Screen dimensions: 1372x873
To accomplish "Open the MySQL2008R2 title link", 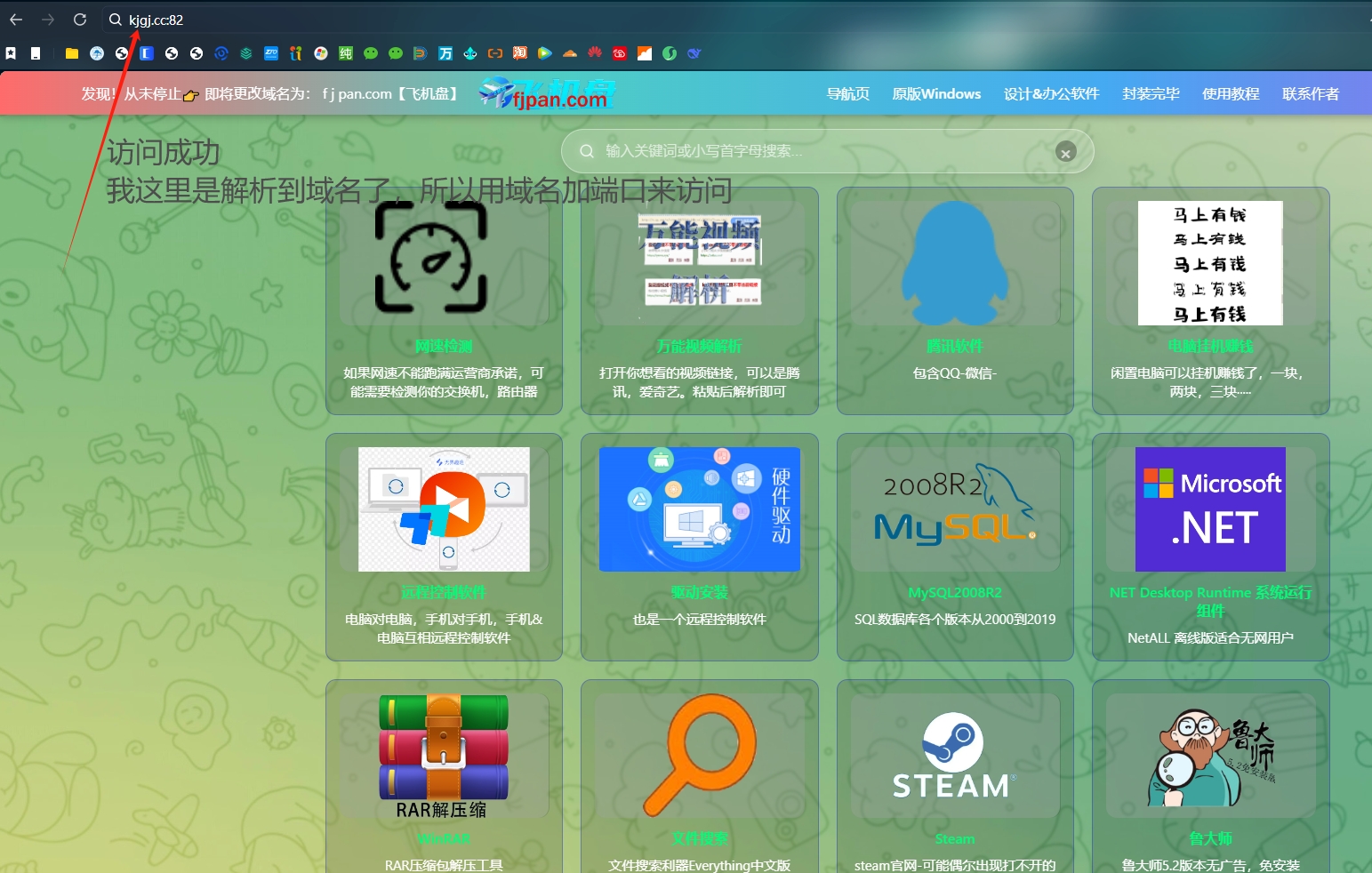I will point(955,592).
